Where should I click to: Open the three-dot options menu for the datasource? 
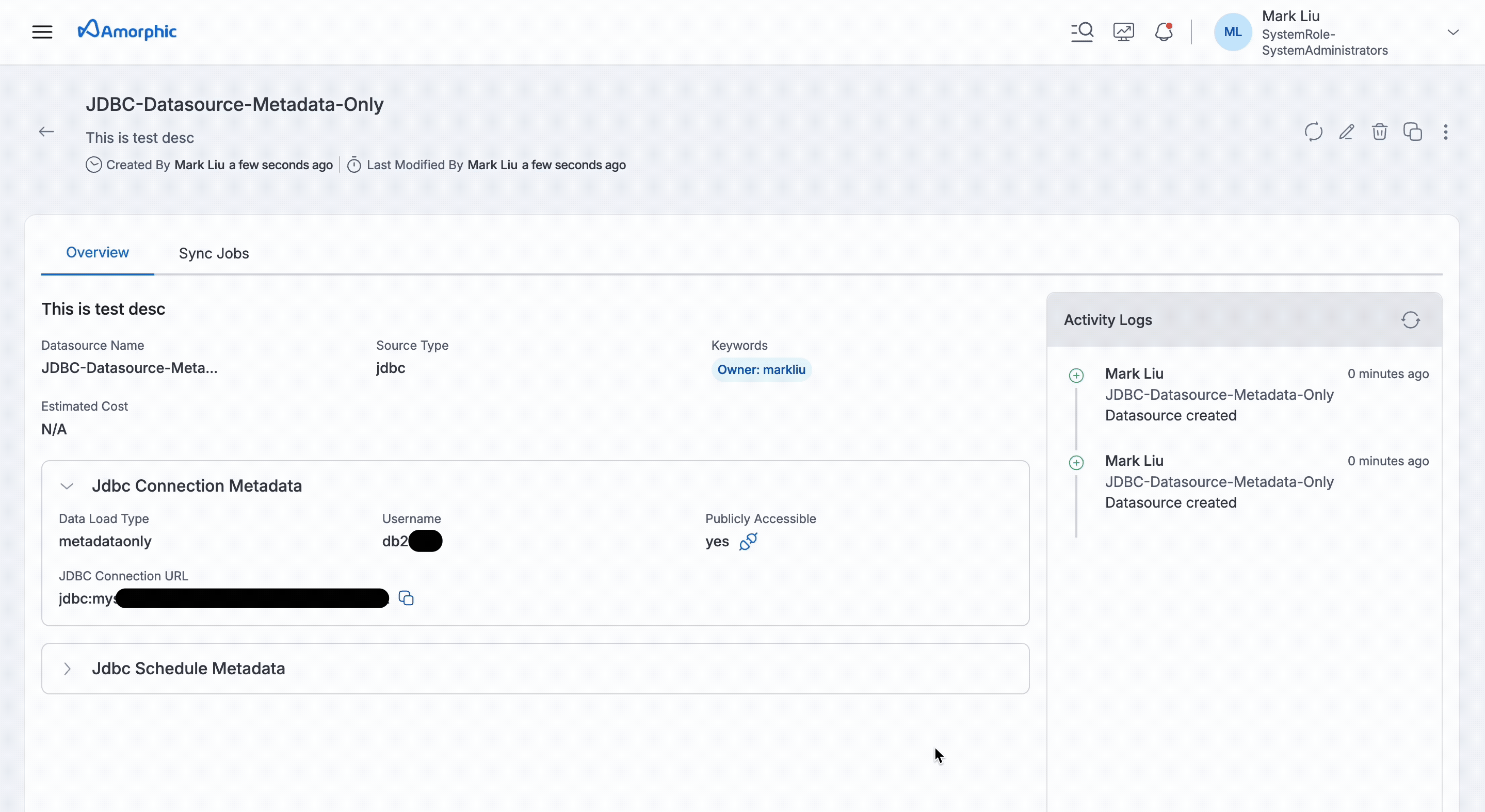click(x=1446, y=132)
